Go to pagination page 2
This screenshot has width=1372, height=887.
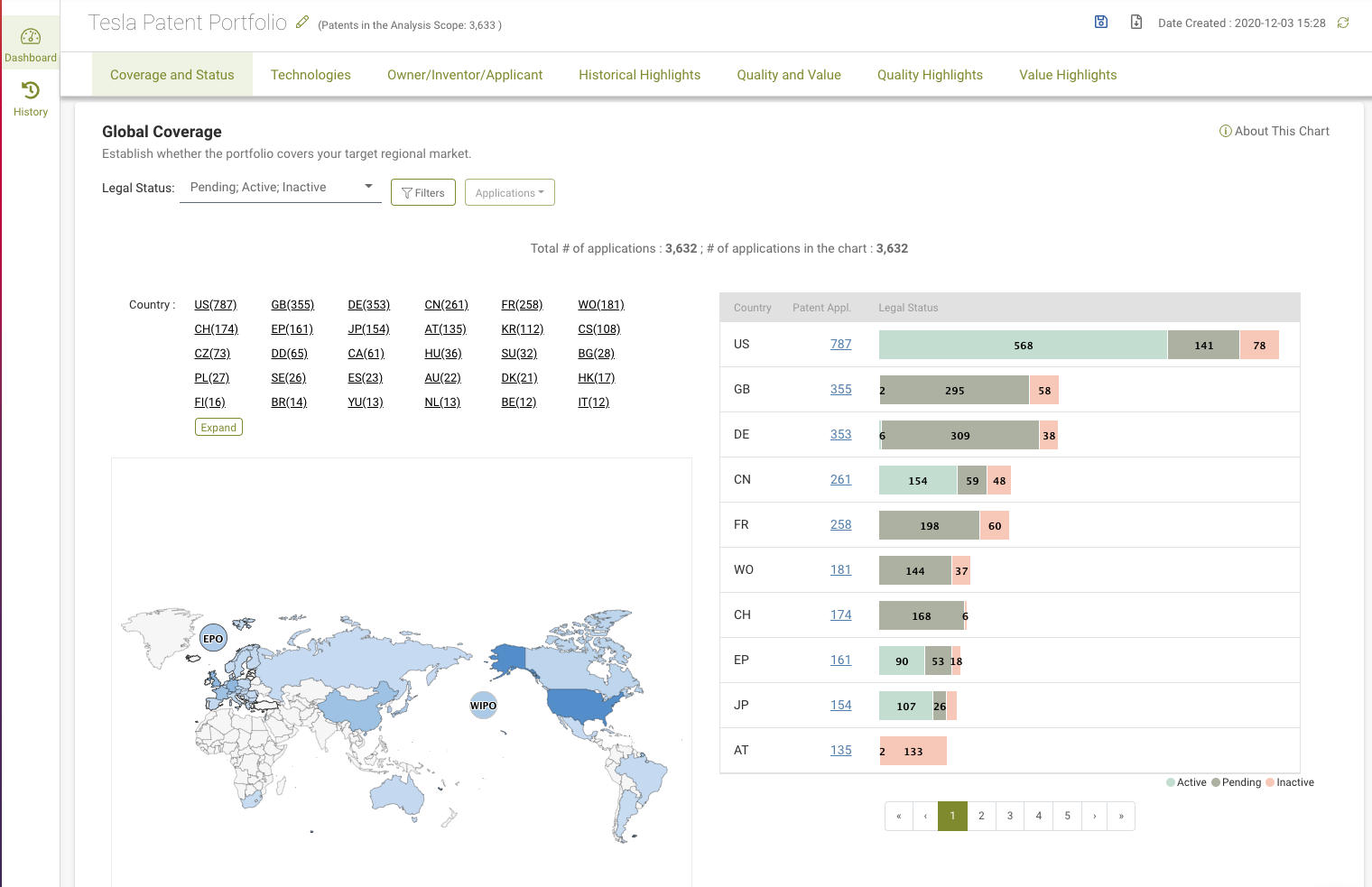pyautogui.click(x=981, y=816)
